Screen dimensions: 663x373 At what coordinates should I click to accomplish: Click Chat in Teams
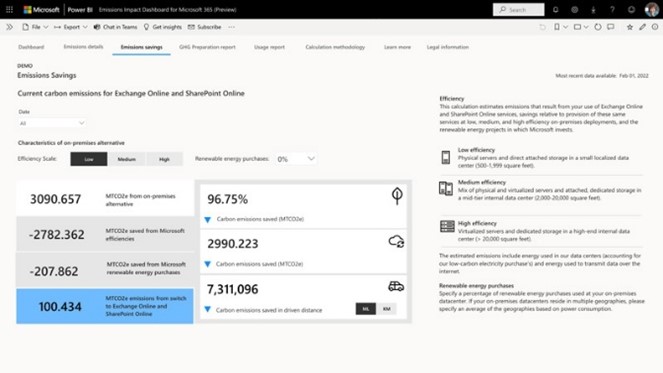(x=115, y=27)
